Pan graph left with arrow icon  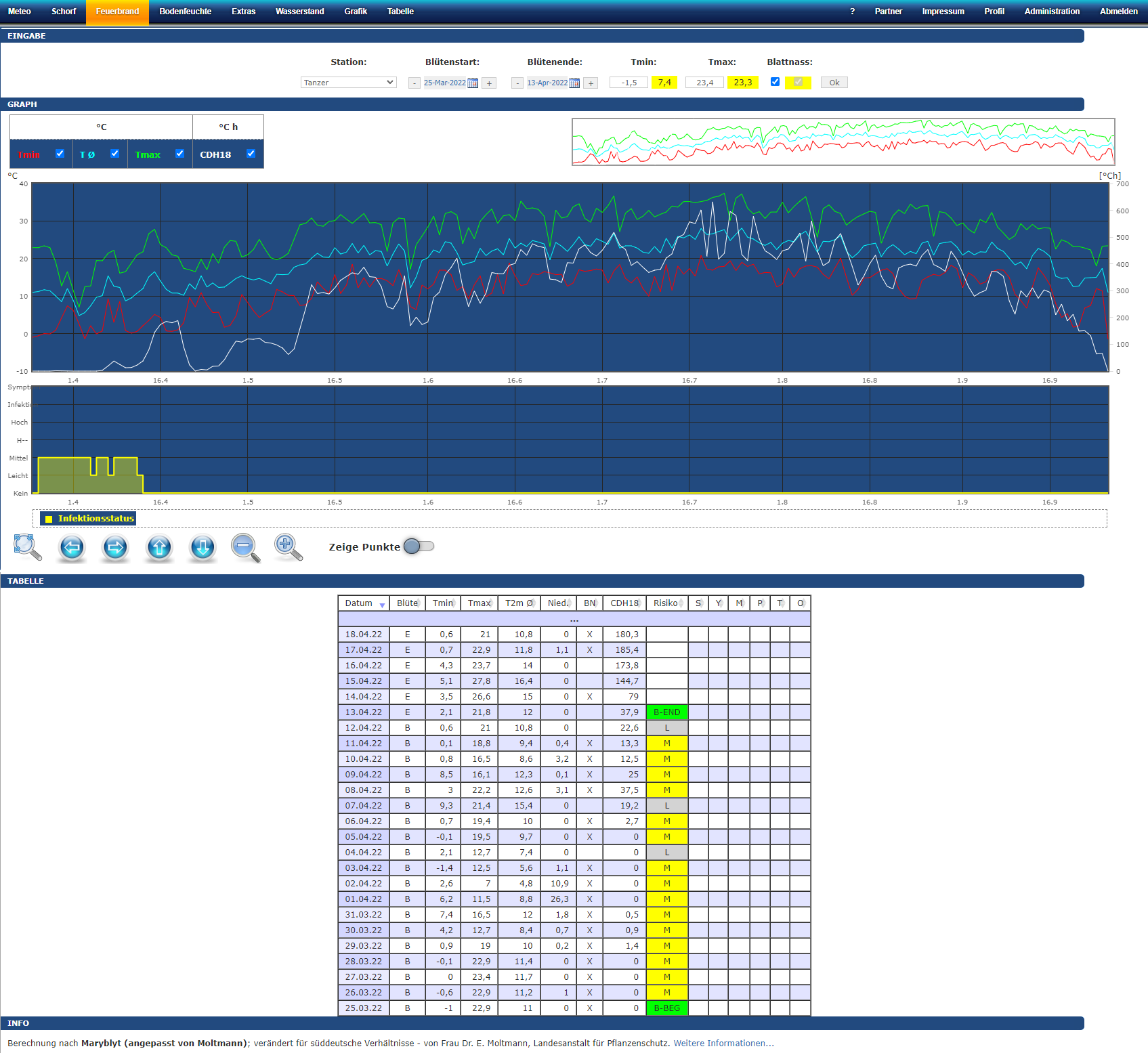click(x=72, y=546)
